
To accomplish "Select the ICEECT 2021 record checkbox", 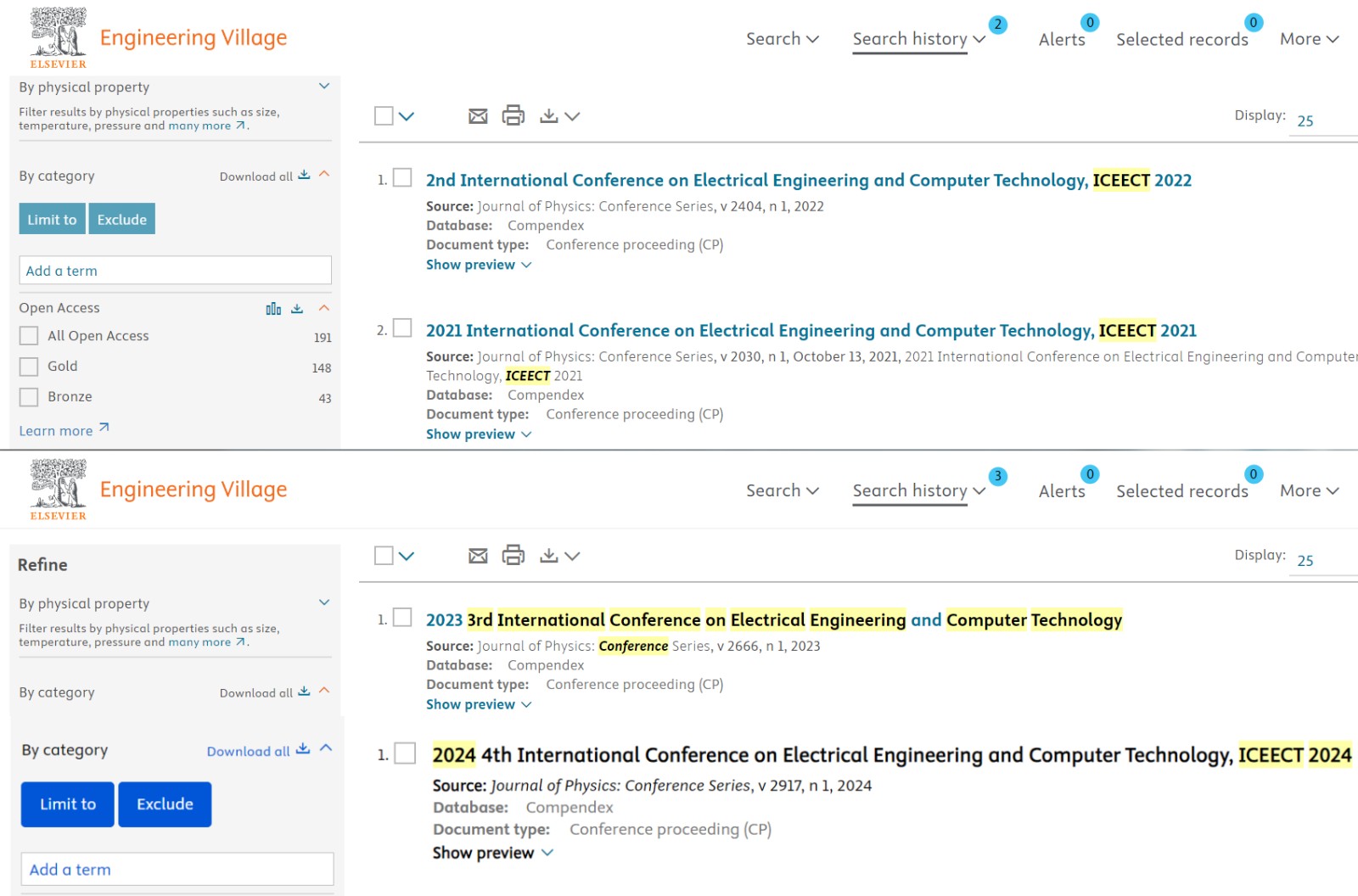I will point(402,328).
